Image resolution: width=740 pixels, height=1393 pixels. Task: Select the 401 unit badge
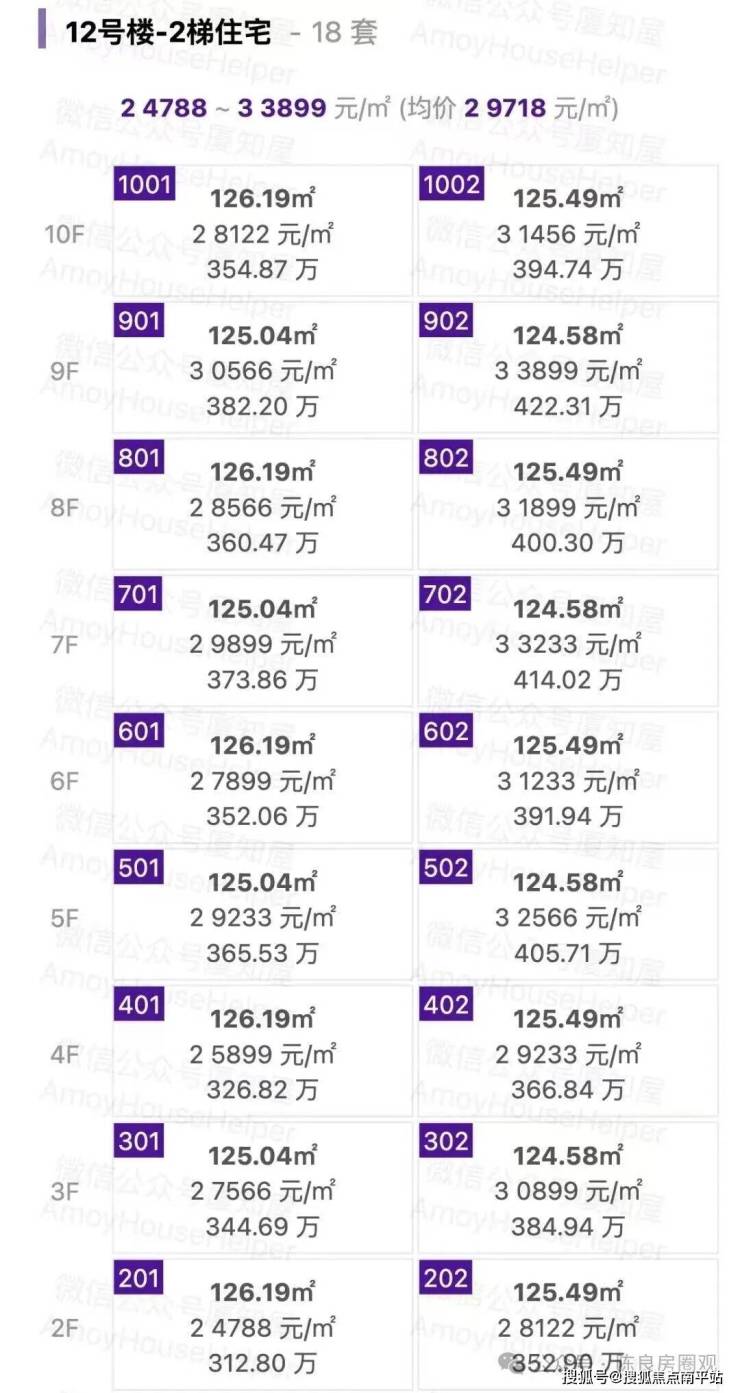click(139, 1004)
